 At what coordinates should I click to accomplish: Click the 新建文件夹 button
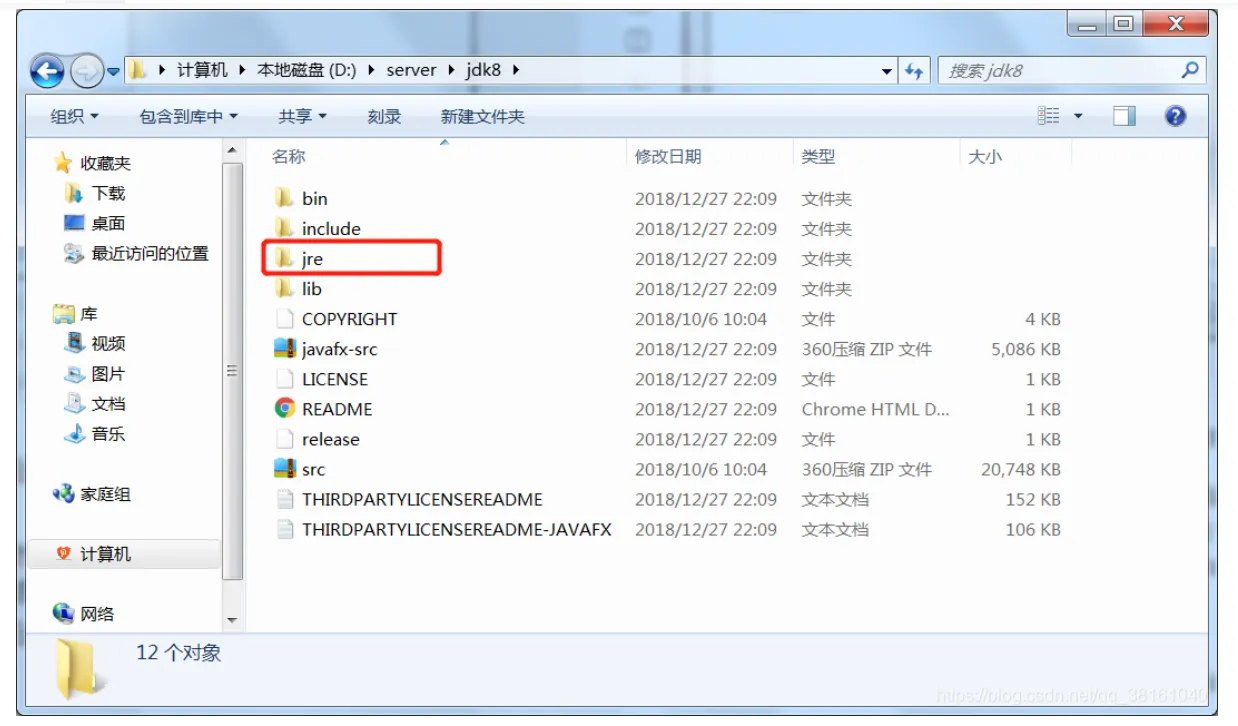[x=482, y=117]
